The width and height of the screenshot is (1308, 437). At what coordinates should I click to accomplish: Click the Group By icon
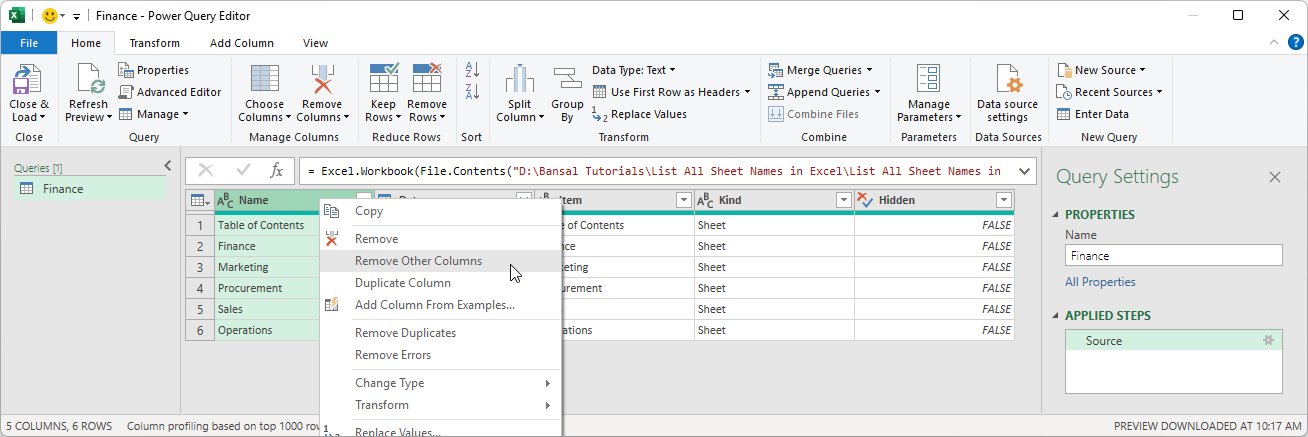567,78
